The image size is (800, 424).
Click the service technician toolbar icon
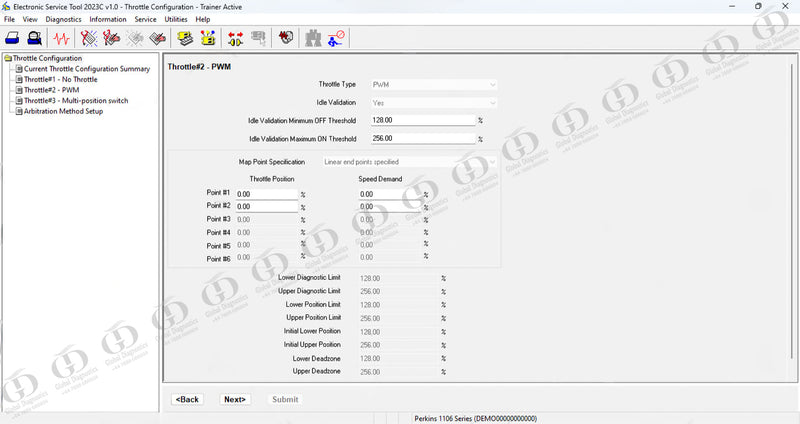(336, 38)
